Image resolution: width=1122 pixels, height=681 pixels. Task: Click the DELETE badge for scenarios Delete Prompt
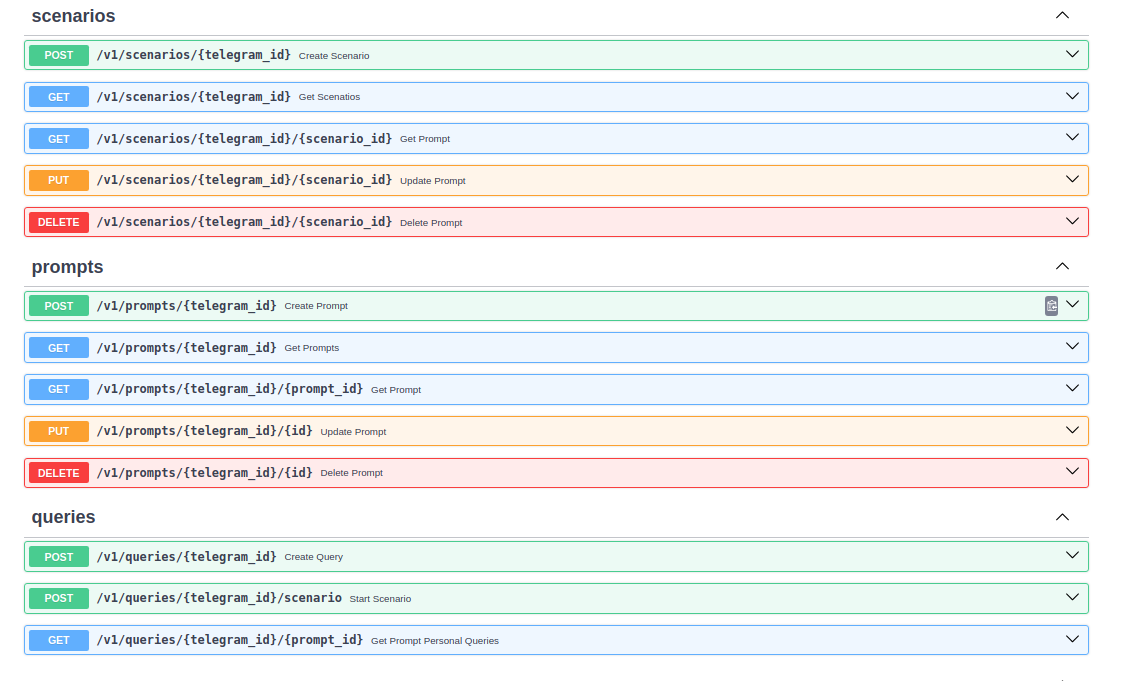coord(59,222)
